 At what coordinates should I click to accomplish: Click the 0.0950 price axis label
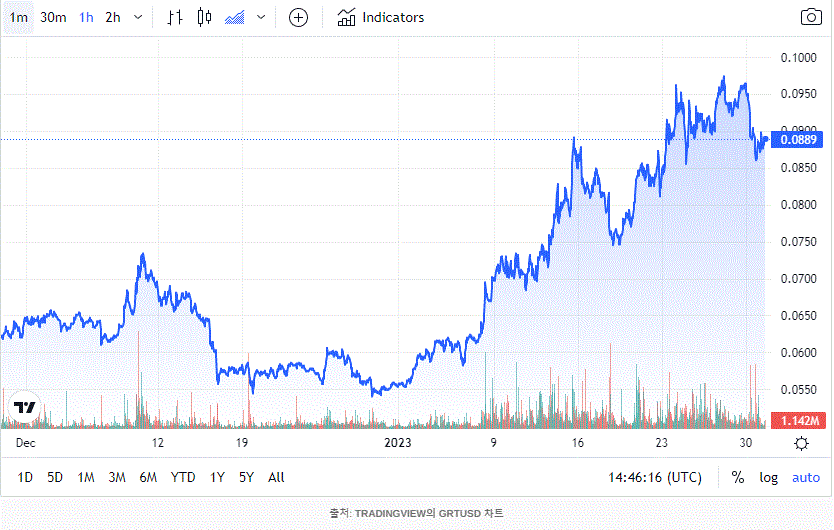pos(798,94)
